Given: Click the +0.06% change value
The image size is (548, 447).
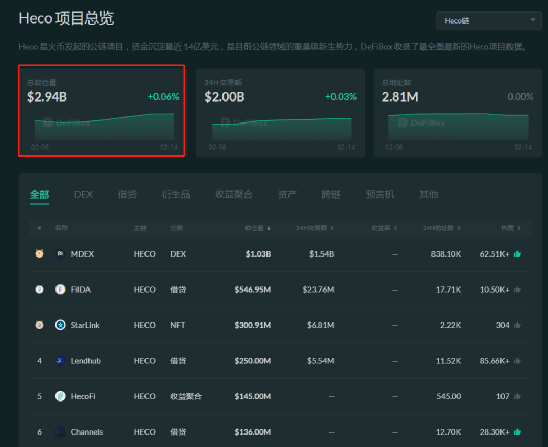Looking at the screenshot, I should click(x=164, y=96).
